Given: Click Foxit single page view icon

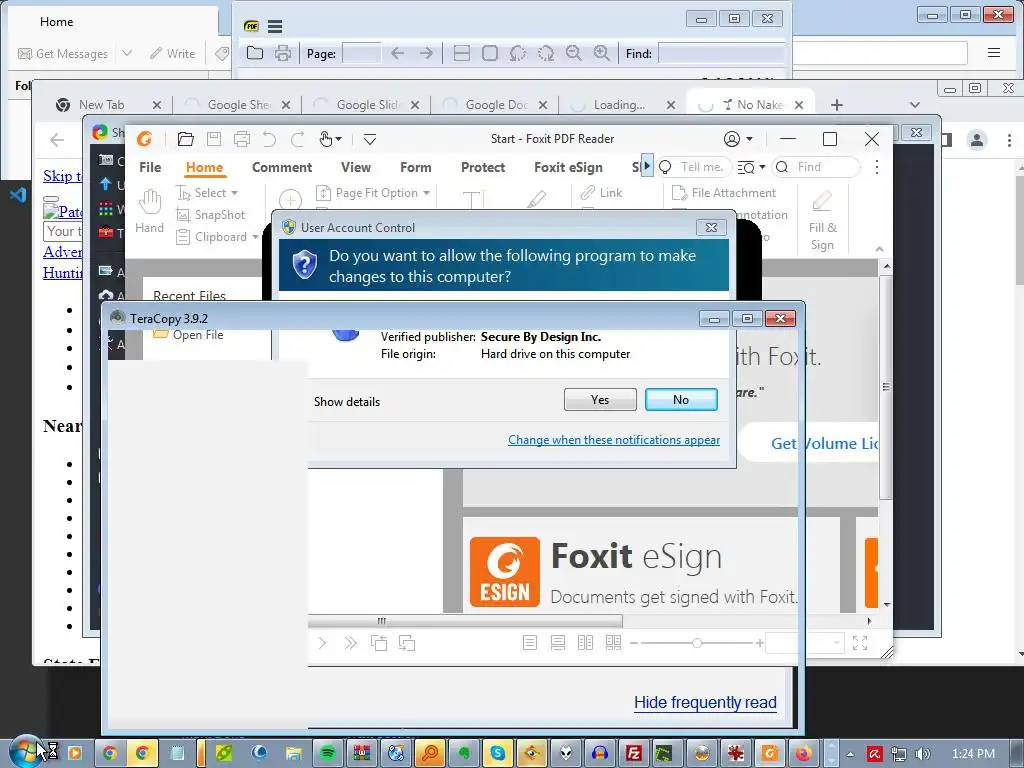Looking at the screenshot, I should coord(530,643).
